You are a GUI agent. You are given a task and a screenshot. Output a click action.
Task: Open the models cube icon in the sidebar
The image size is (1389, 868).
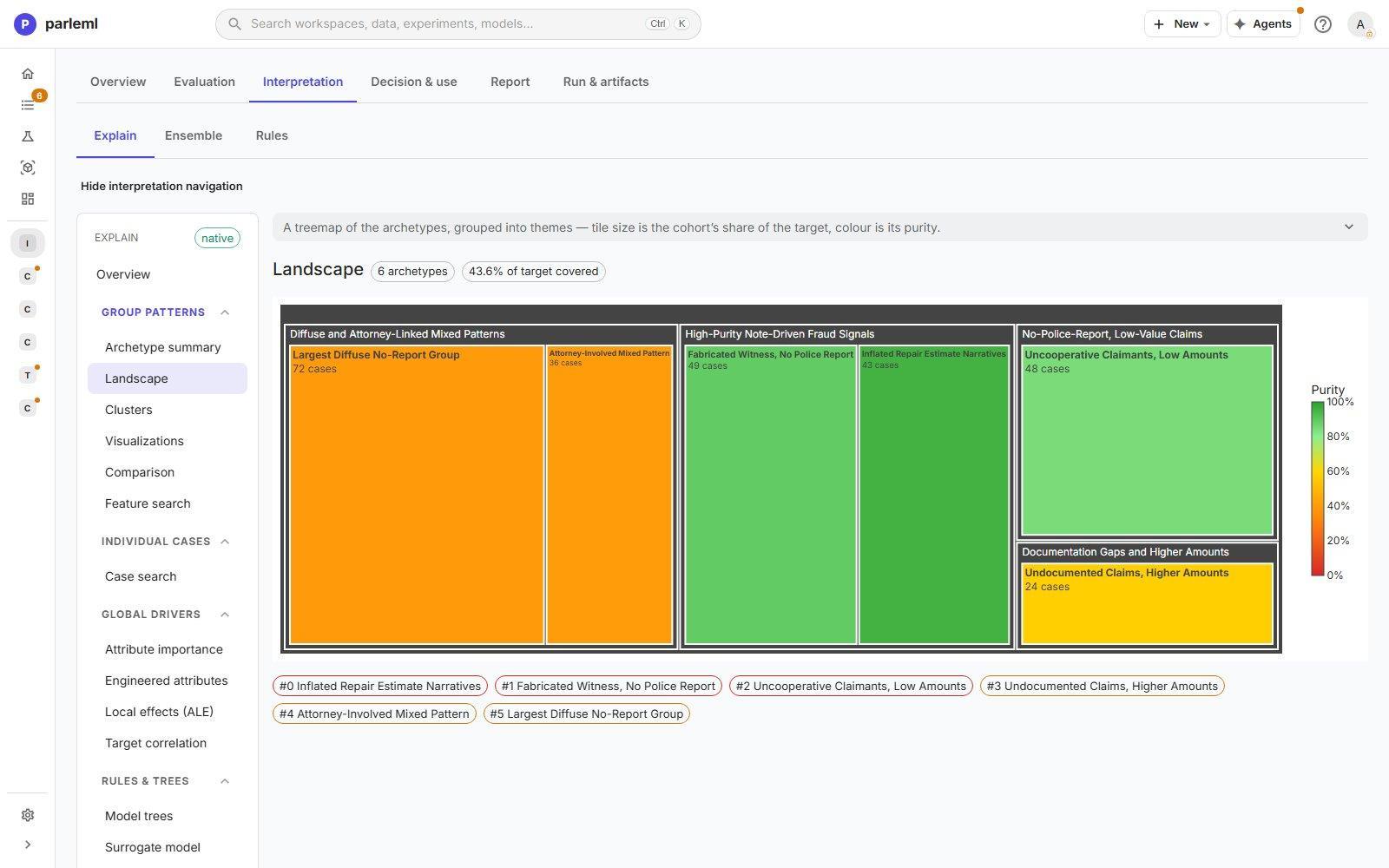(x=28, y=168)
